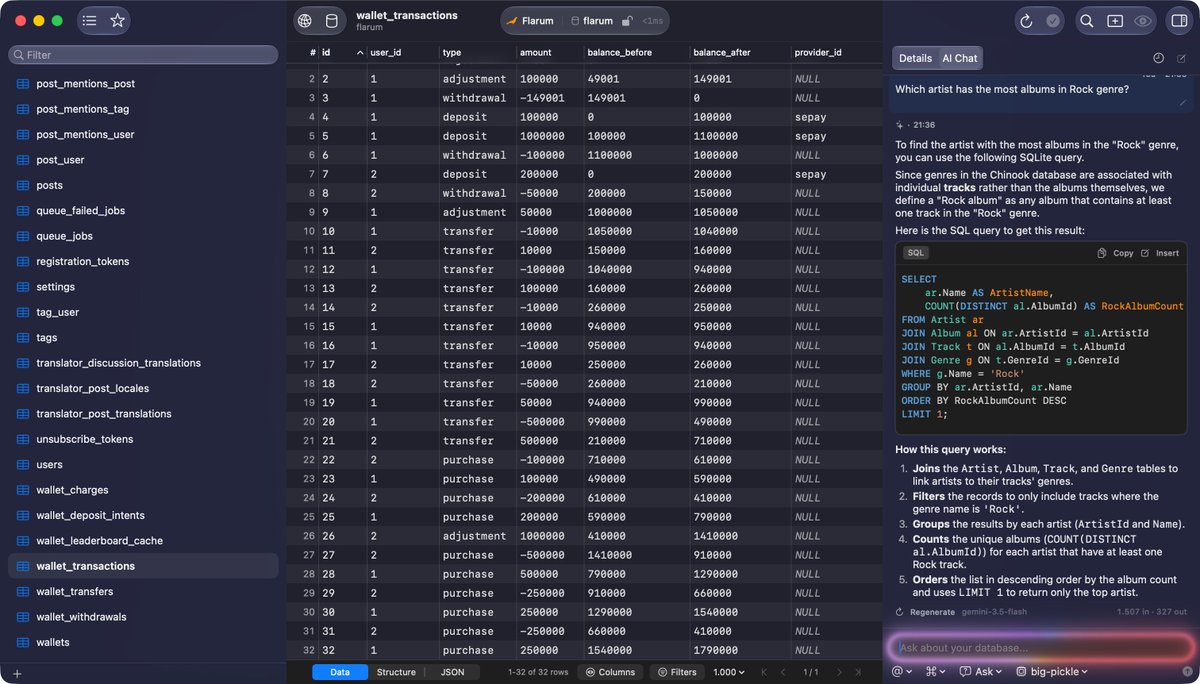Select the 1540000 balance_after cell
Viewport: 1200px width, 684px height.
(x=739, y=612)
